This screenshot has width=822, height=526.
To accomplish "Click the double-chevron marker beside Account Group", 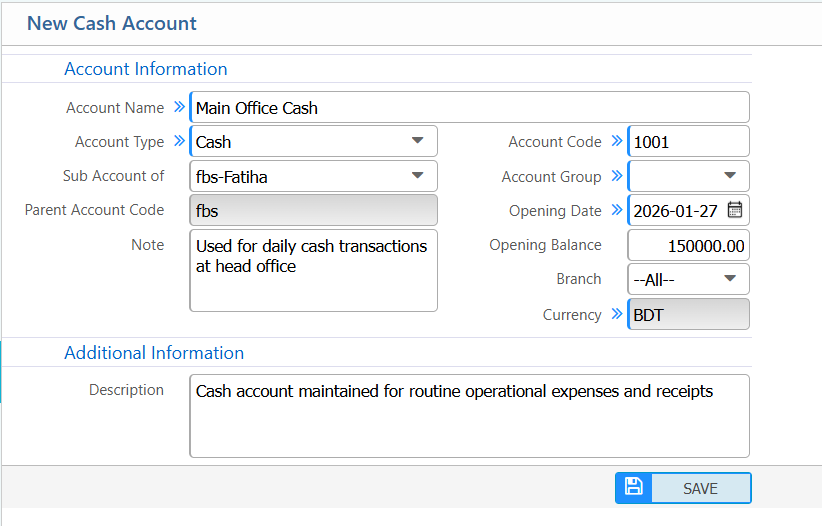I will pos(617,176).
